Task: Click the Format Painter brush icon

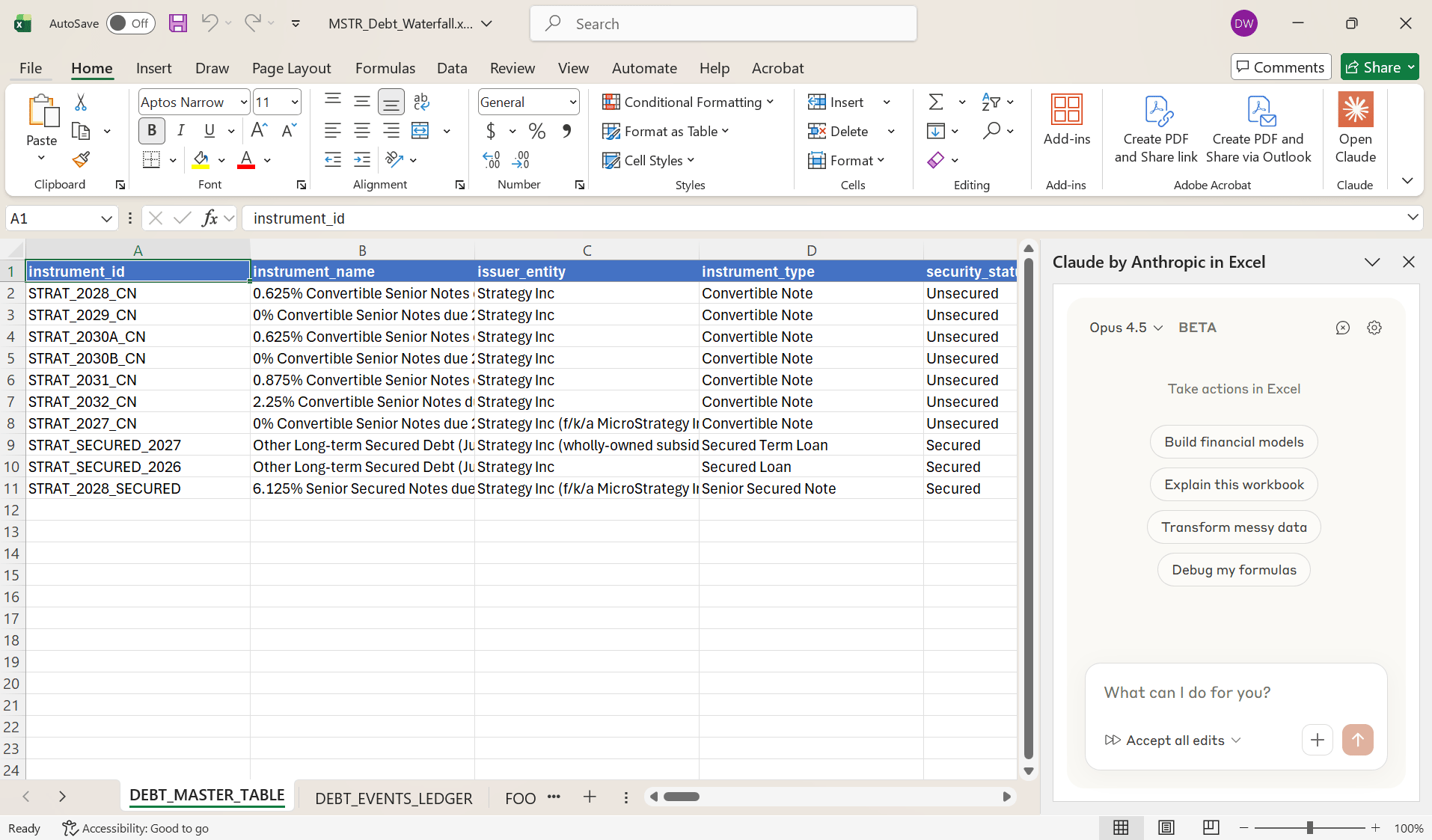Action: point(81,159)
